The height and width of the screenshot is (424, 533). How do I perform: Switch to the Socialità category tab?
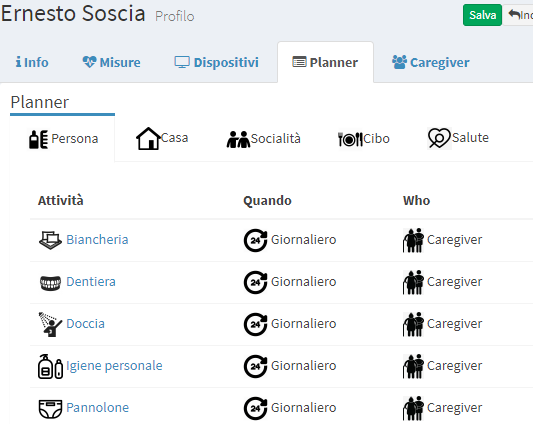click(264, 139)
